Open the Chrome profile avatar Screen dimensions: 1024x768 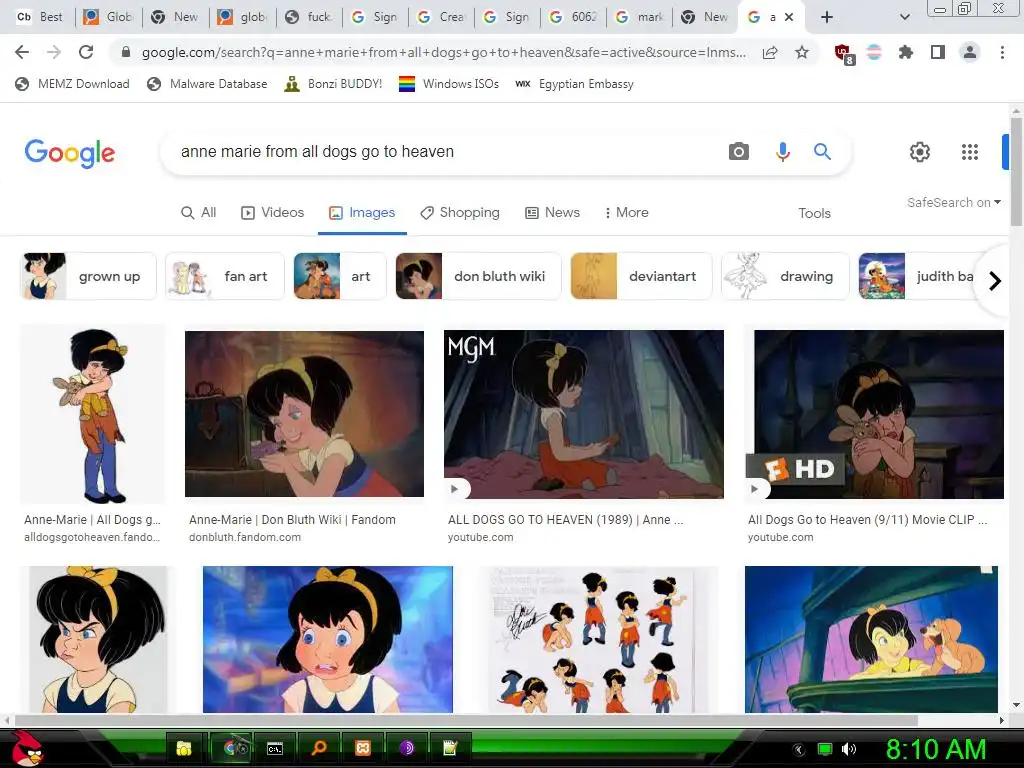(x=970, y=52)
